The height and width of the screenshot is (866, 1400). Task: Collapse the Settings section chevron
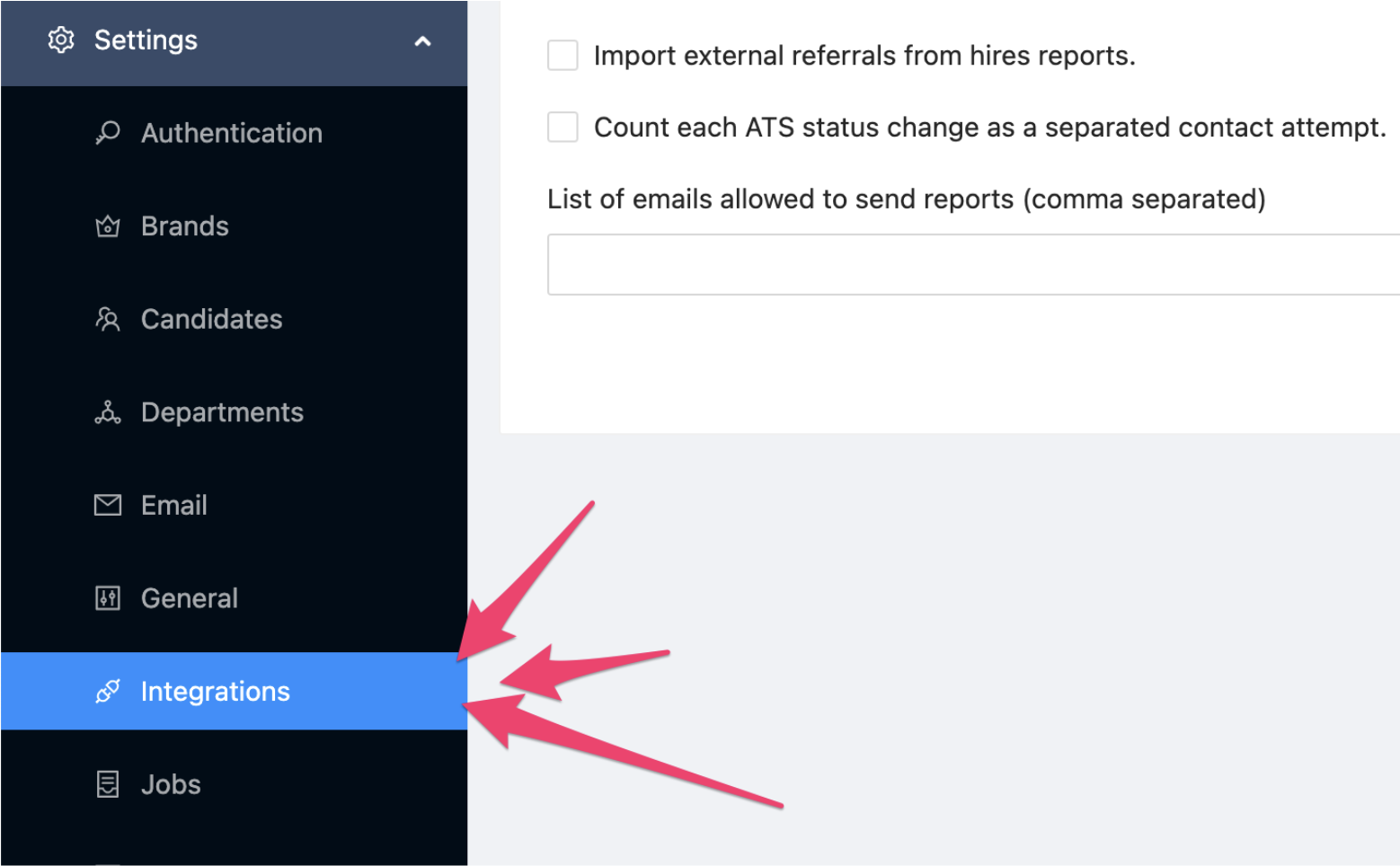[422, 41]
